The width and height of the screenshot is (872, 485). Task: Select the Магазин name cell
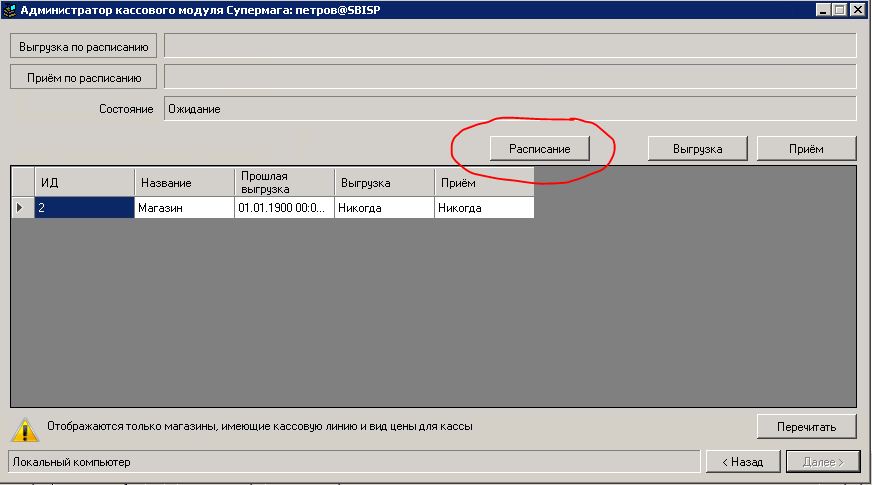[184, 208]
